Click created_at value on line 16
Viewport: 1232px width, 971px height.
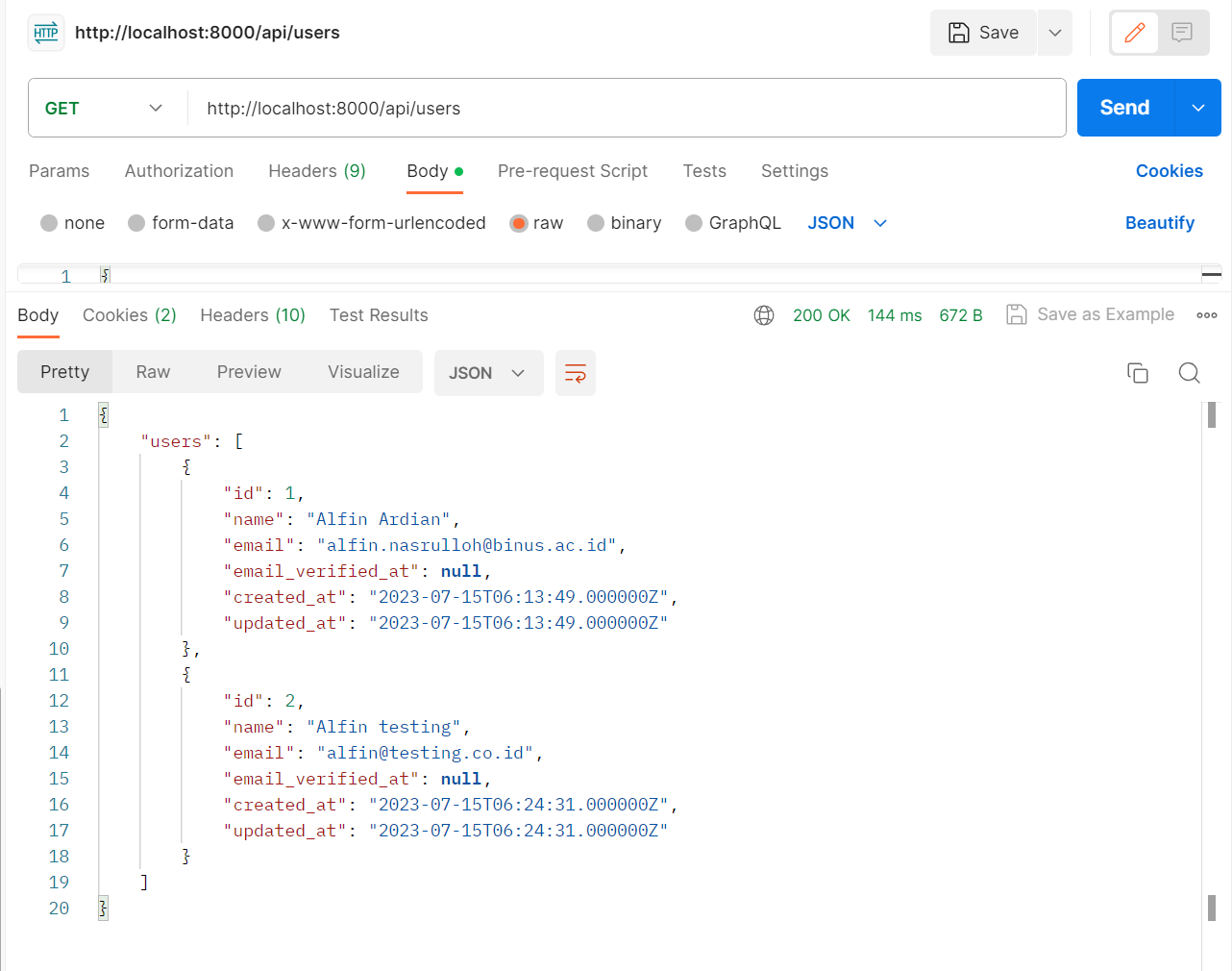coord(519,805)
